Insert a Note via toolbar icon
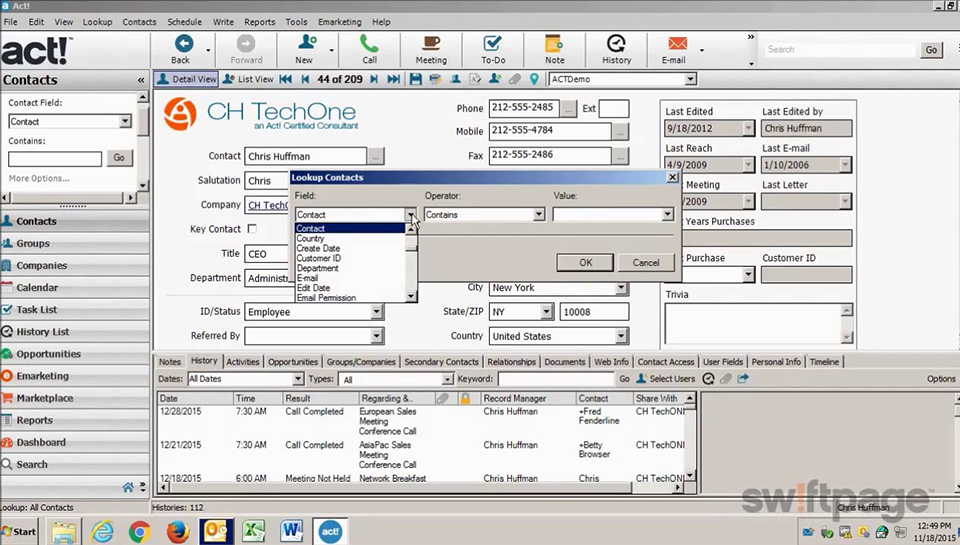The width and height of the screenshot is (960, 545). point(555,49)
